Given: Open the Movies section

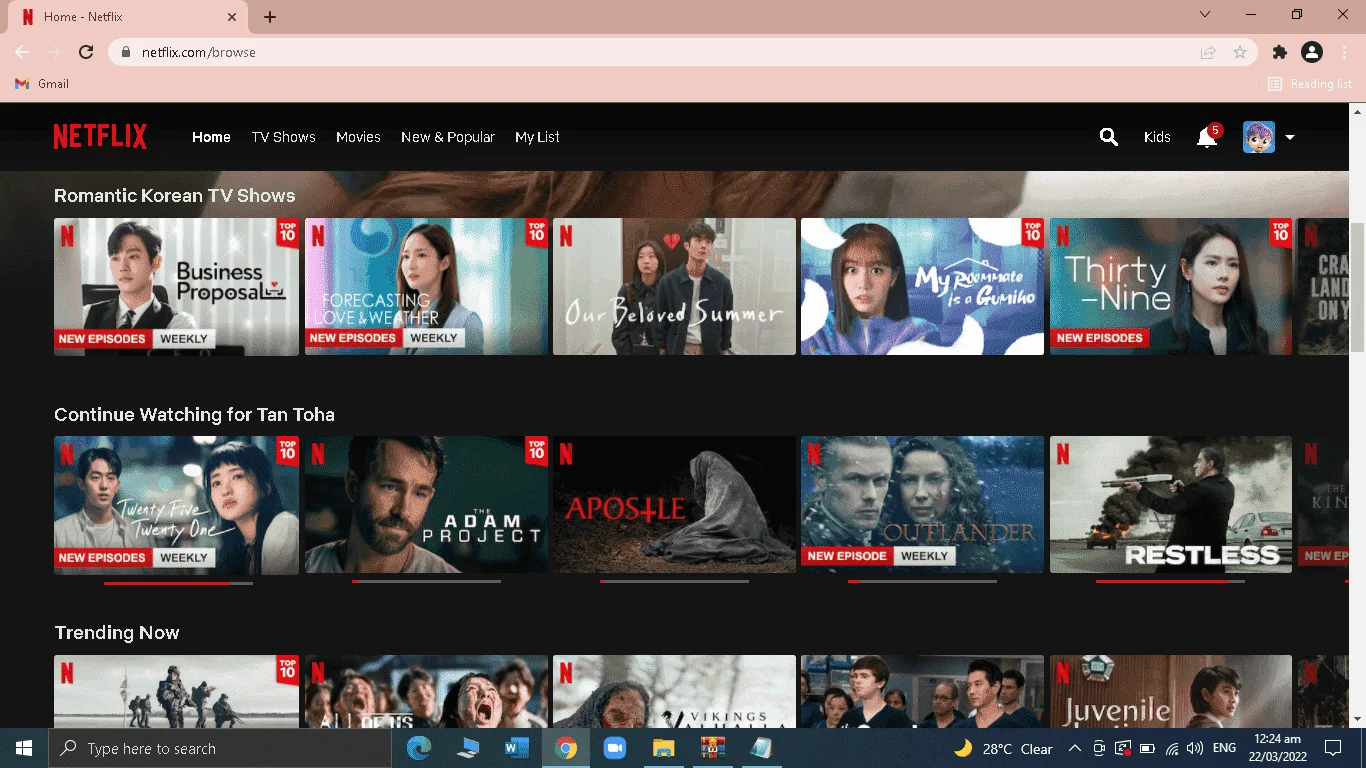Looking at the screenshot, I should 358,137.
